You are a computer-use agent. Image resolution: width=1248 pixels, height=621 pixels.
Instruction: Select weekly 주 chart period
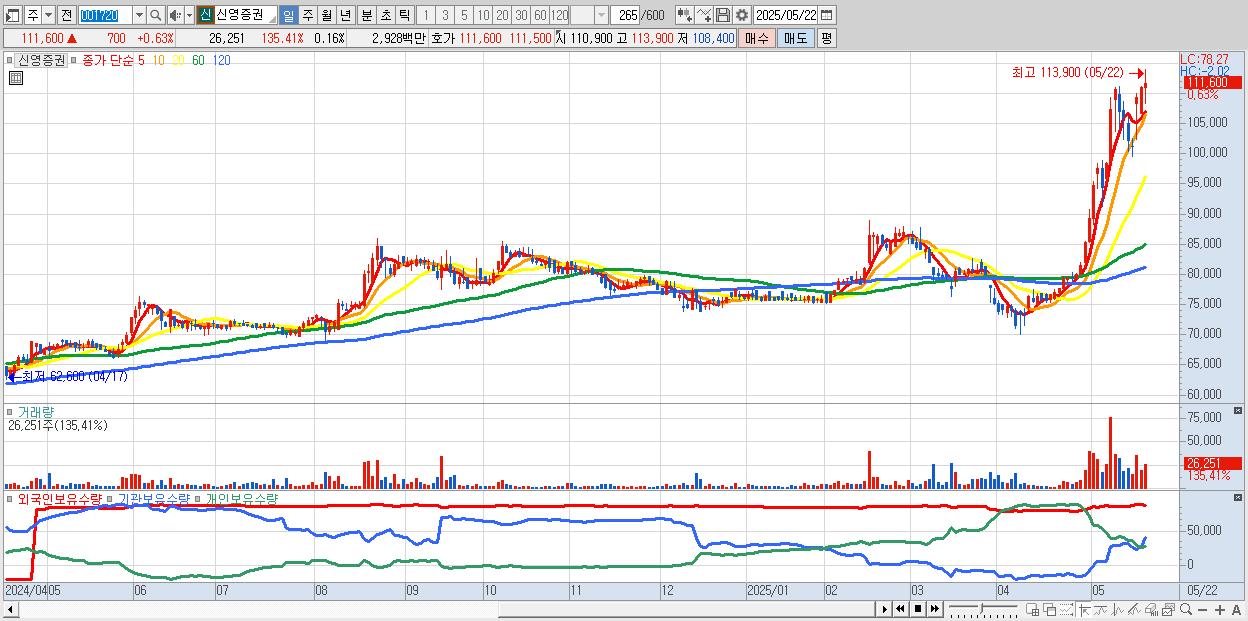pyautogui.click(x=307, y=15)
